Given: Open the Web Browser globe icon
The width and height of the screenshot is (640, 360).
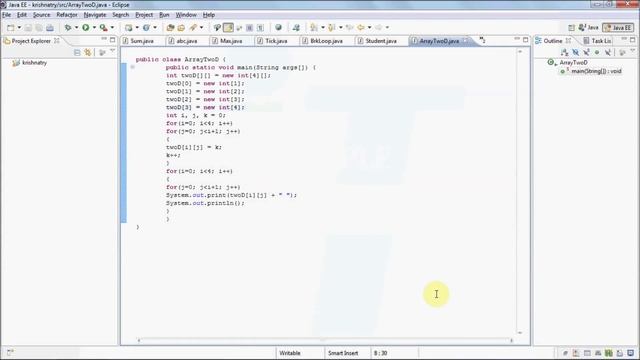Looking at the screenshot, I should tap(278, 28).
